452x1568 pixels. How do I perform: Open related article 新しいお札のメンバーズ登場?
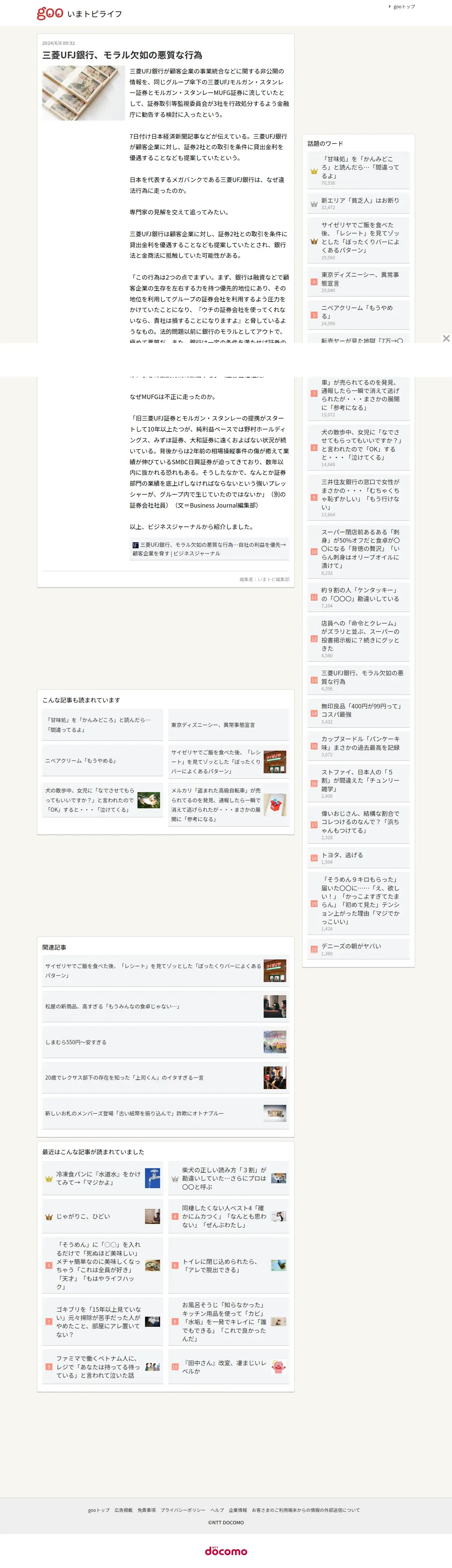[x=165, y=1113]
